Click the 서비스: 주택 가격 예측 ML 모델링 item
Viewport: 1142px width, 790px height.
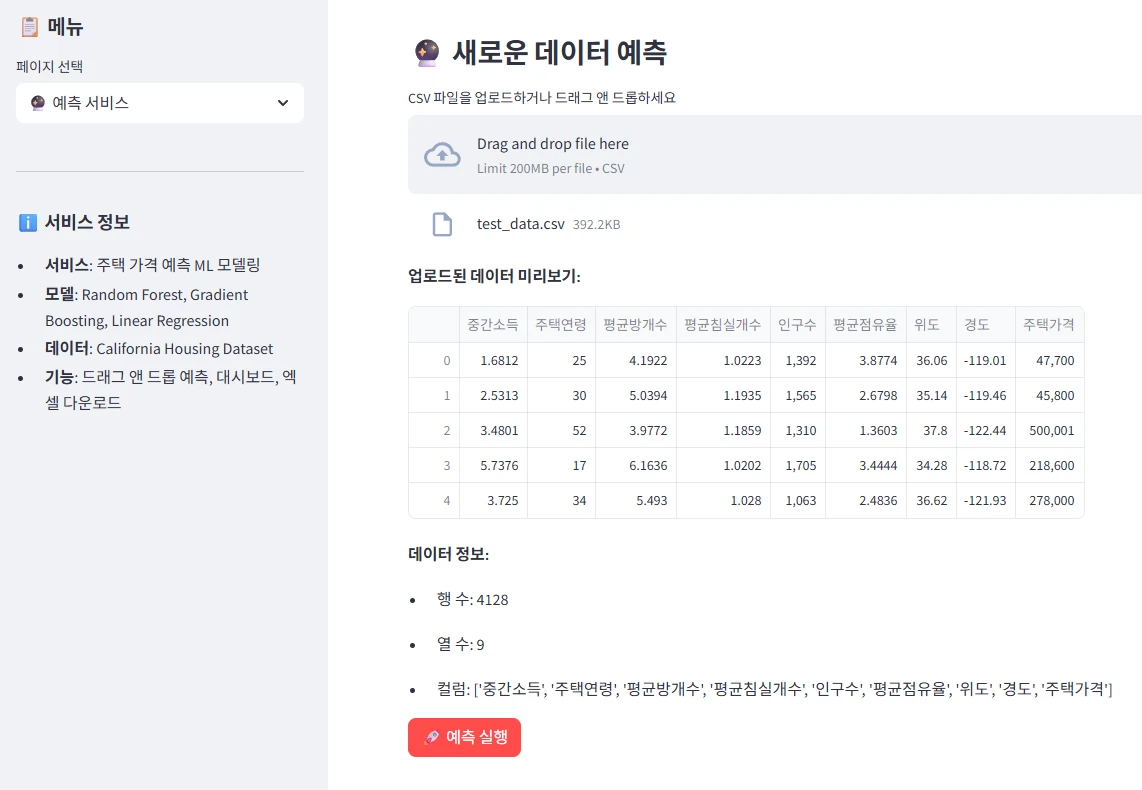[152, 264]
